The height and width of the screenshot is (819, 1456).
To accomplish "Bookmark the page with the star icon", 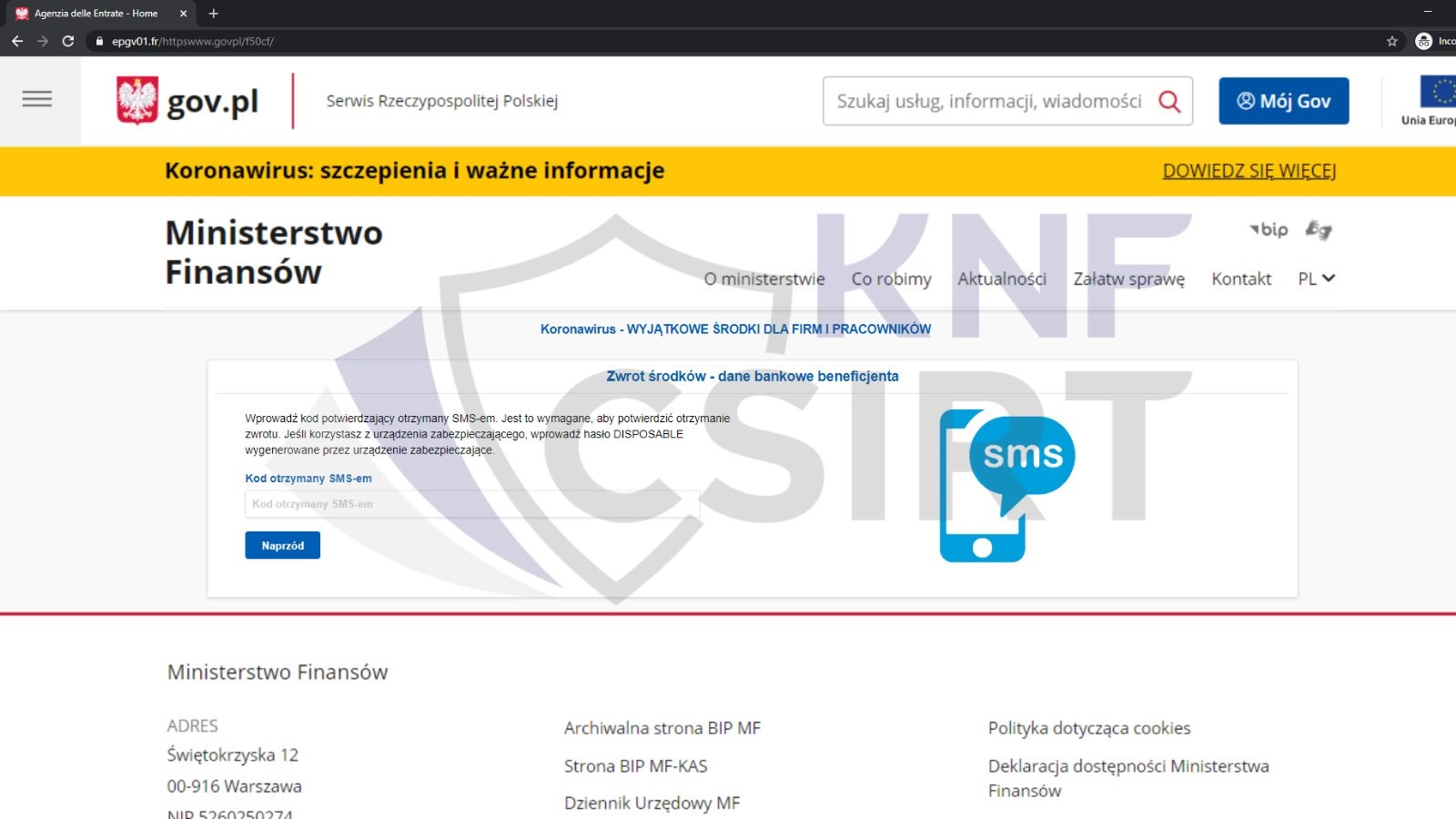I will (1390, 41).
